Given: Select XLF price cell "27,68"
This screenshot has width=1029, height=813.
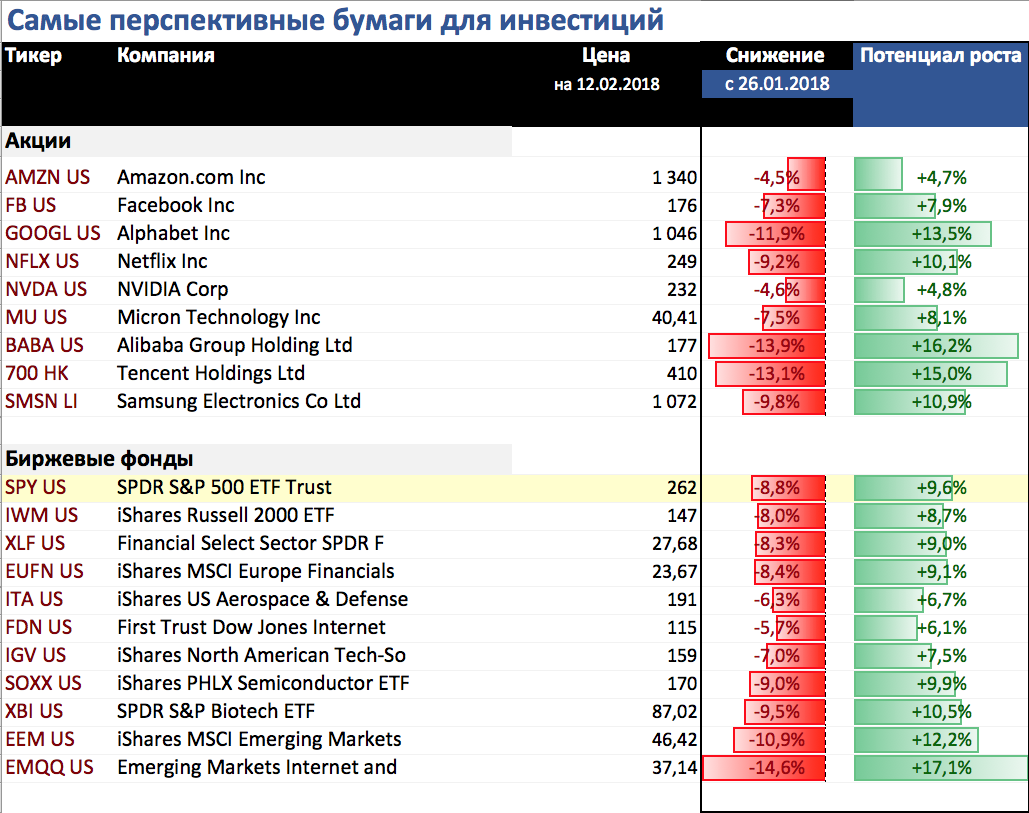Looking at the screenshot, I should pyautogui.click(x=675, y=543).
